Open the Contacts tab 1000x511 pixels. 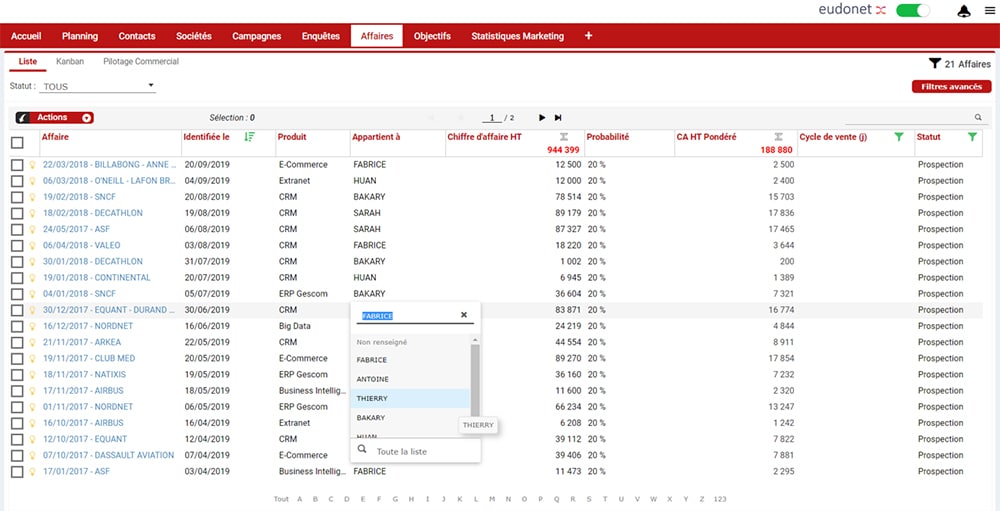tap(137, 36)
